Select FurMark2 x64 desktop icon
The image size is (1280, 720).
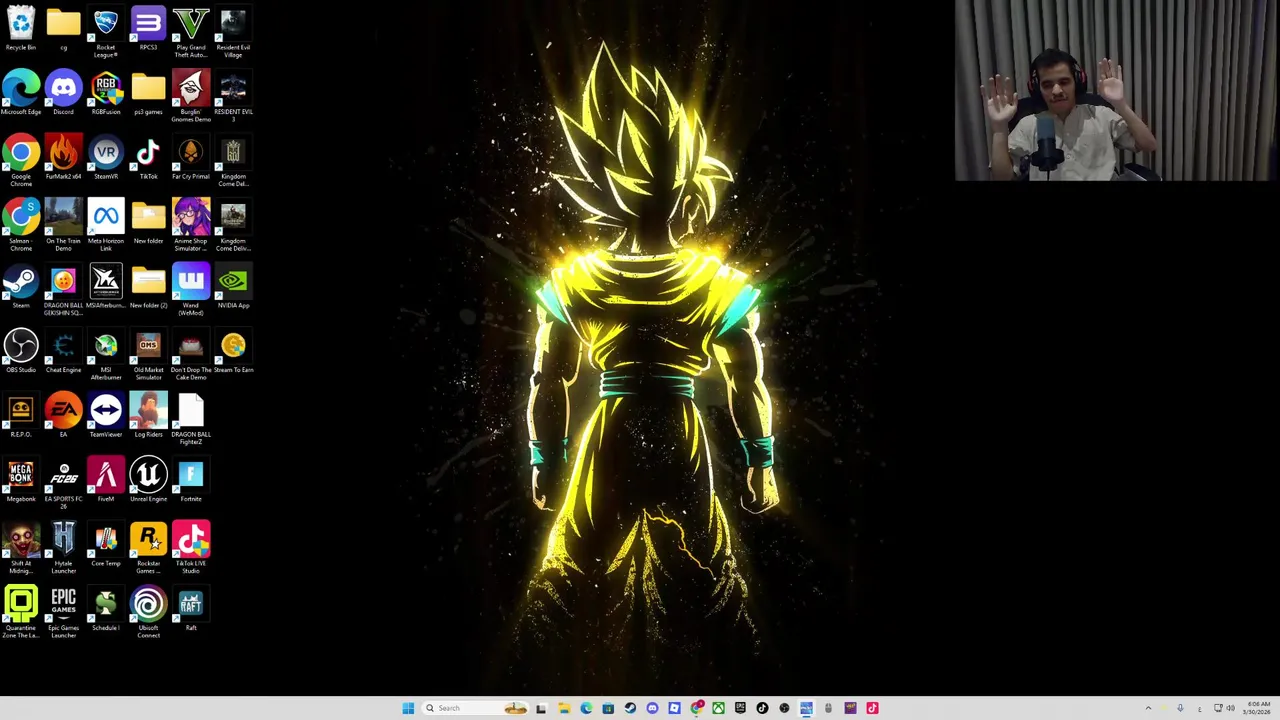click(63, 158)
